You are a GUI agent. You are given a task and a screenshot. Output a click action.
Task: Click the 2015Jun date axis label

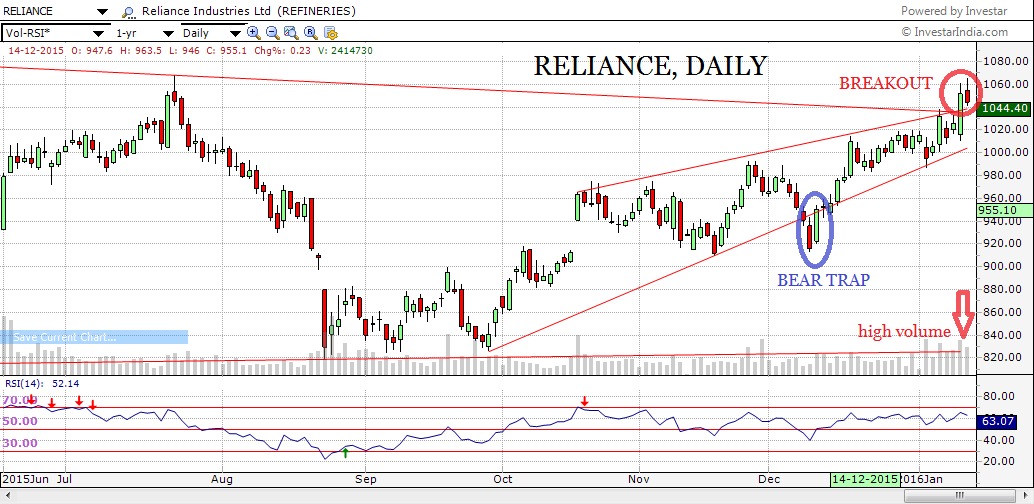click(x=24, y=478)
